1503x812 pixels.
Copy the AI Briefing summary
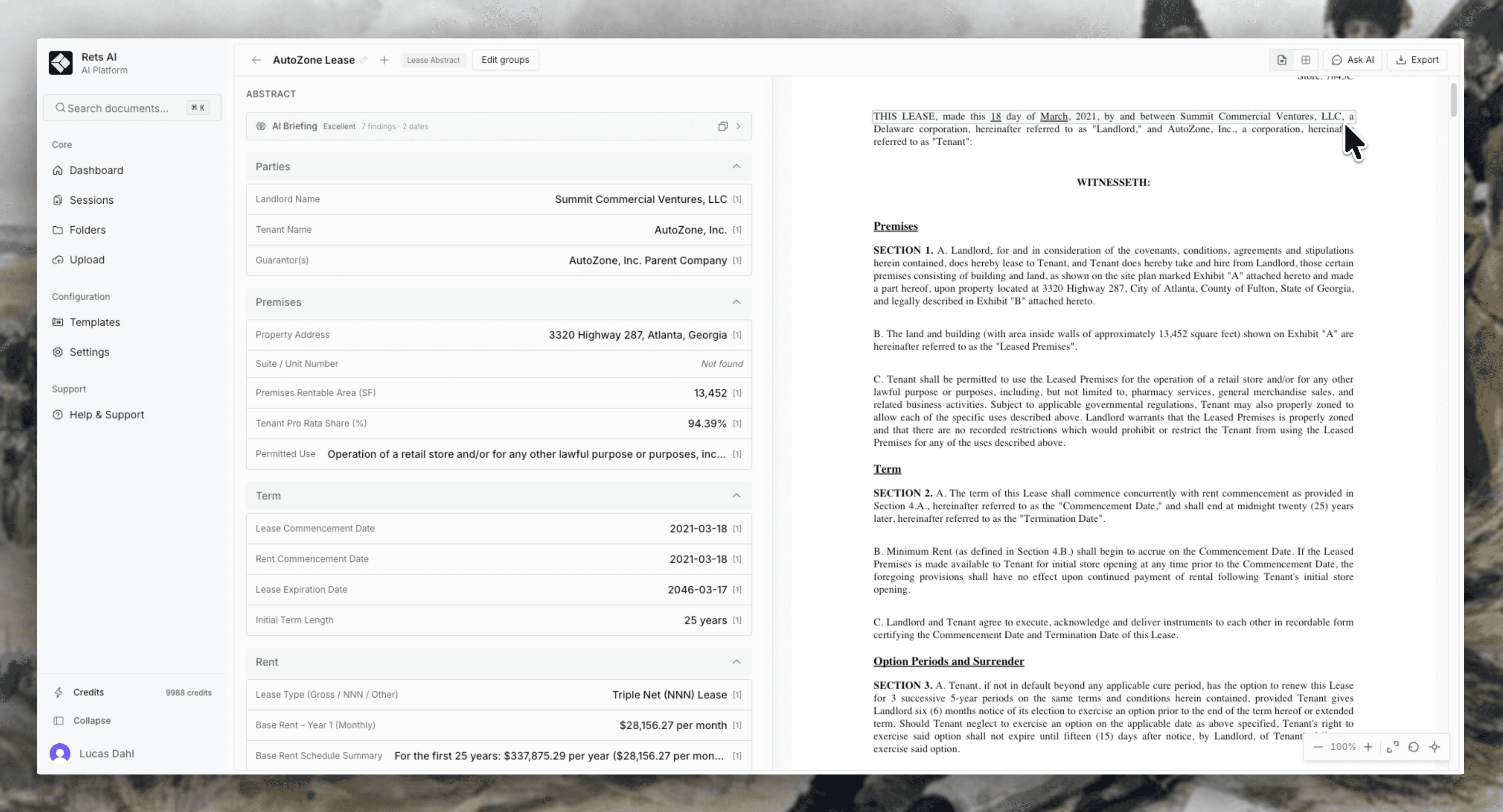[722, 127]
